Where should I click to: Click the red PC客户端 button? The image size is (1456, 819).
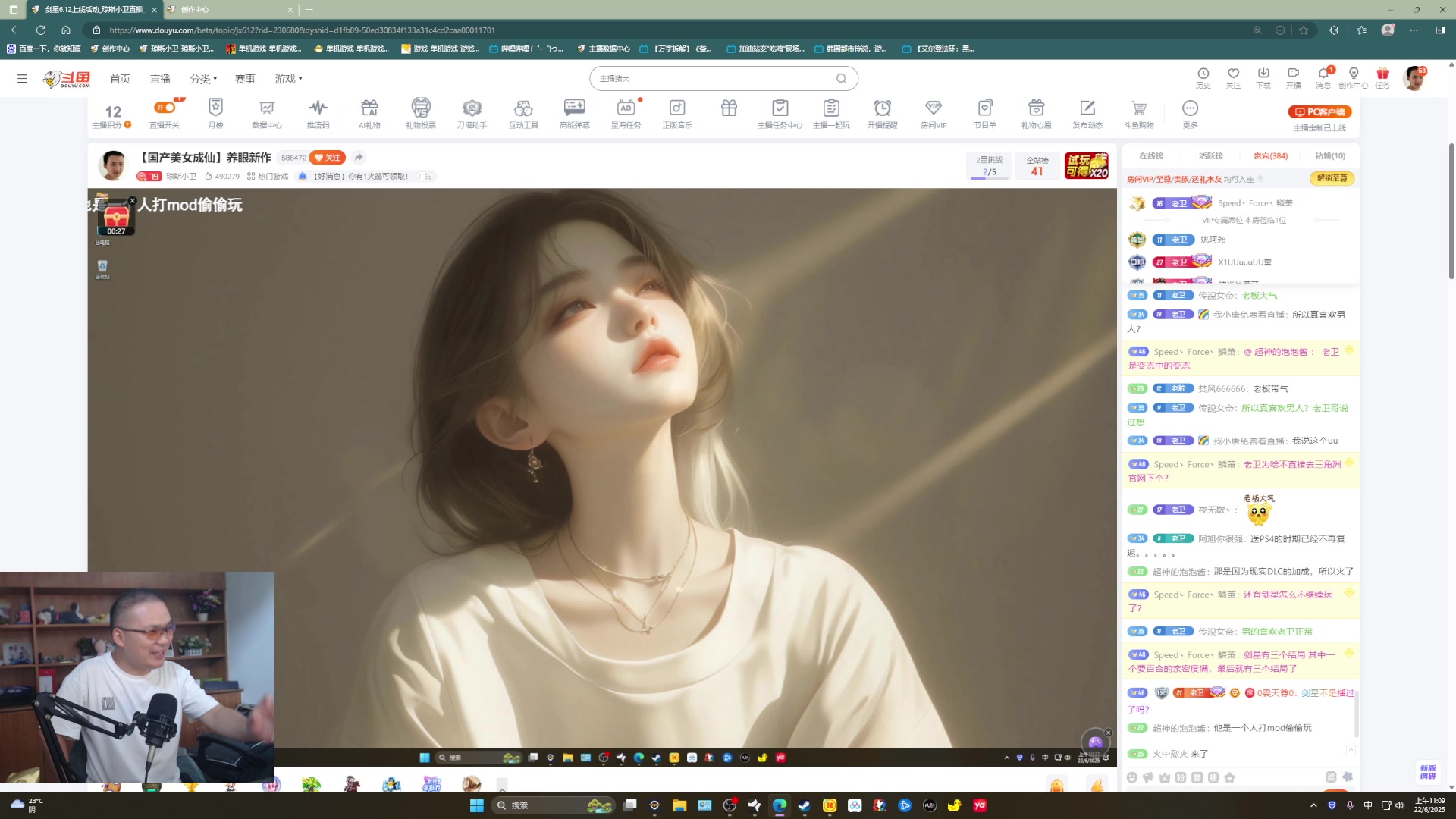(x=1319, y=111)
